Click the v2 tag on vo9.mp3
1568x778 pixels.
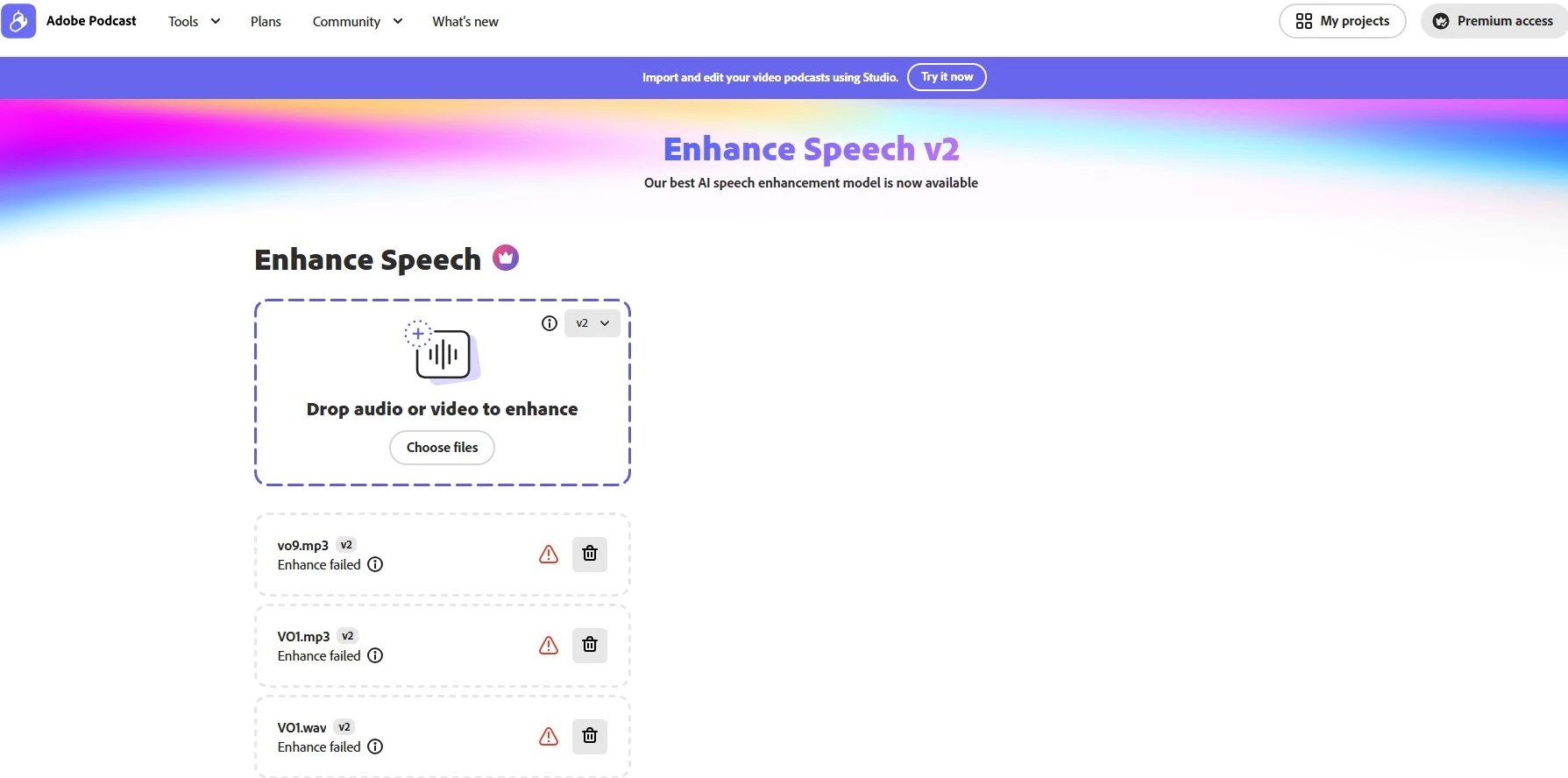346,545
